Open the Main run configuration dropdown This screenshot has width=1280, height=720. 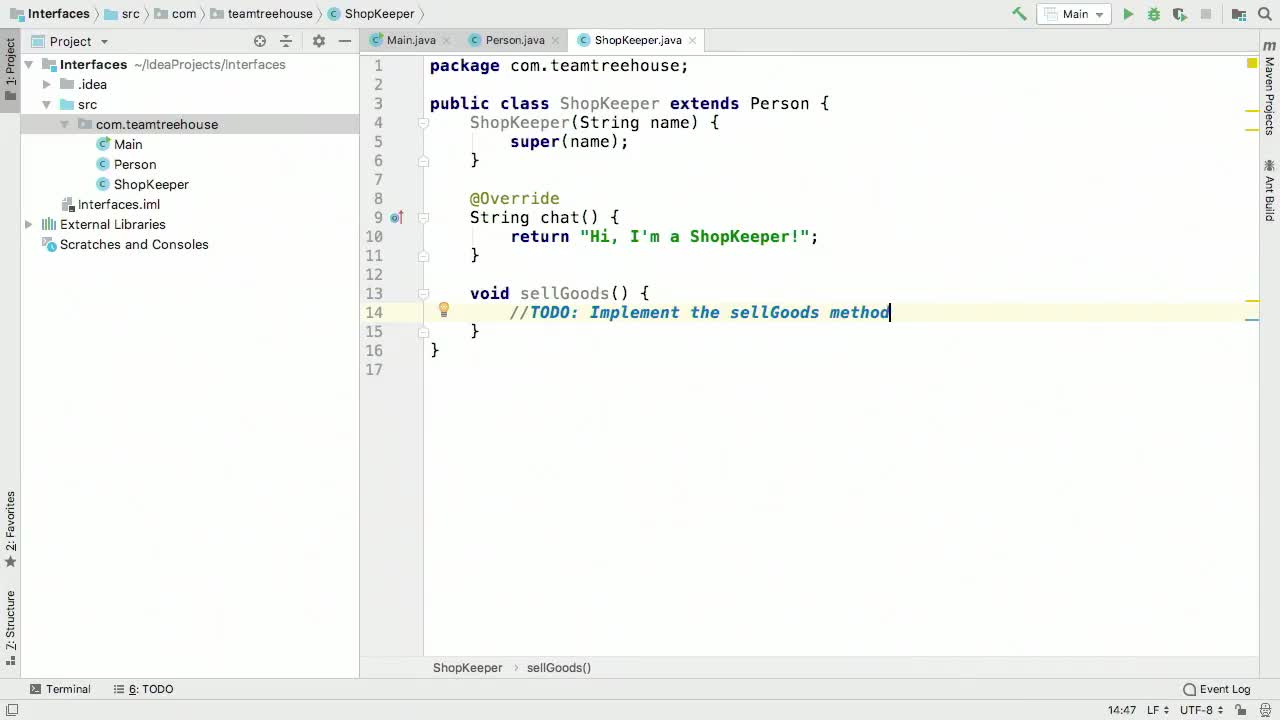[1074, 14]
